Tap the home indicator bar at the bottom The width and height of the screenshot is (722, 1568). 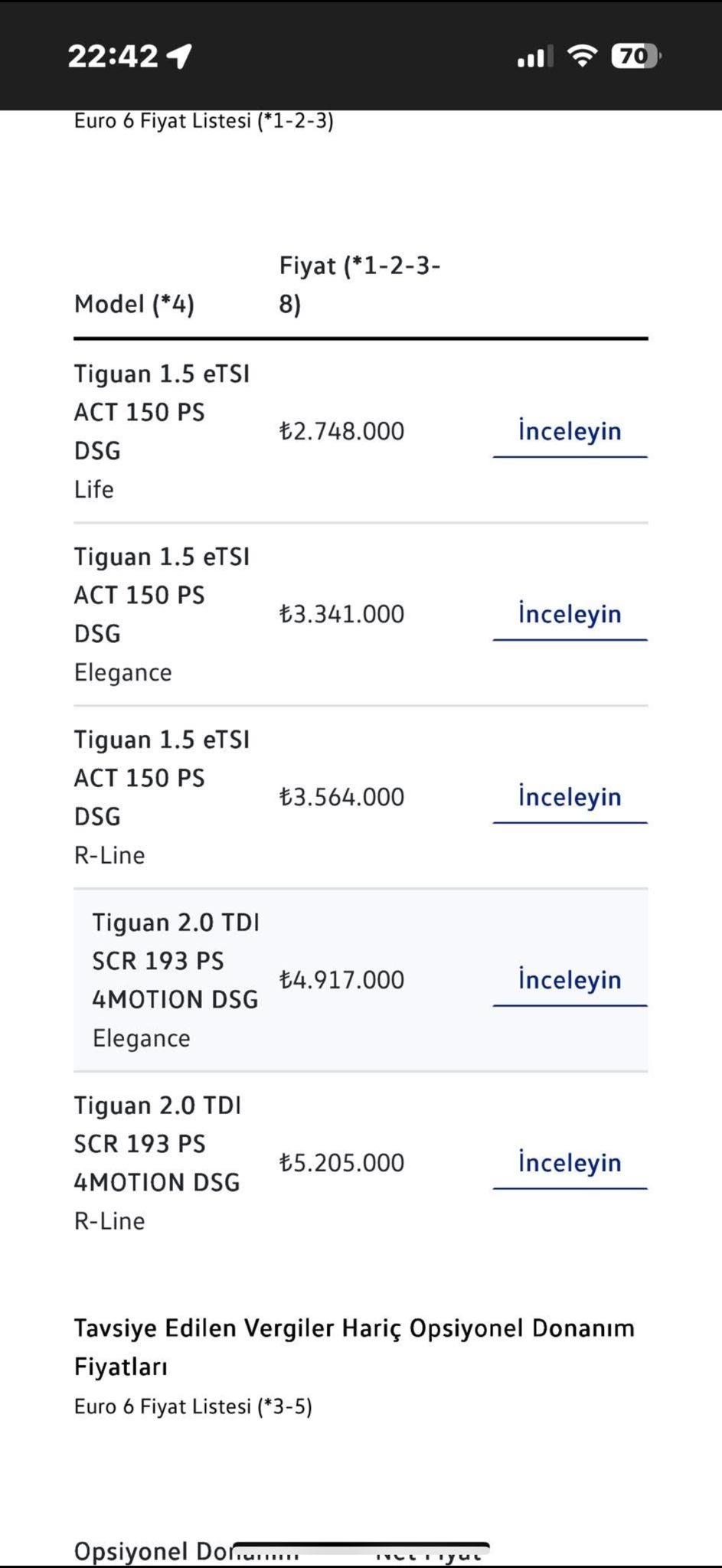click(x=361, y=1548)
